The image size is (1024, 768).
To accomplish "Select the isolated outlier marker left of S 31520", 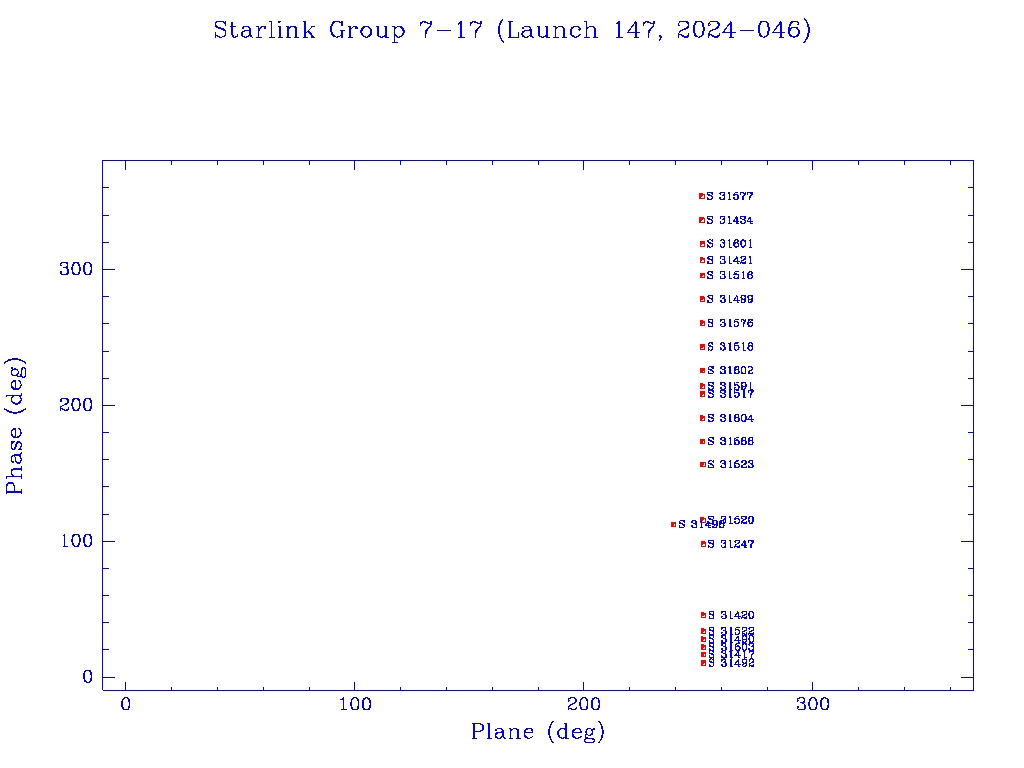I will click(x=673, y=524).
